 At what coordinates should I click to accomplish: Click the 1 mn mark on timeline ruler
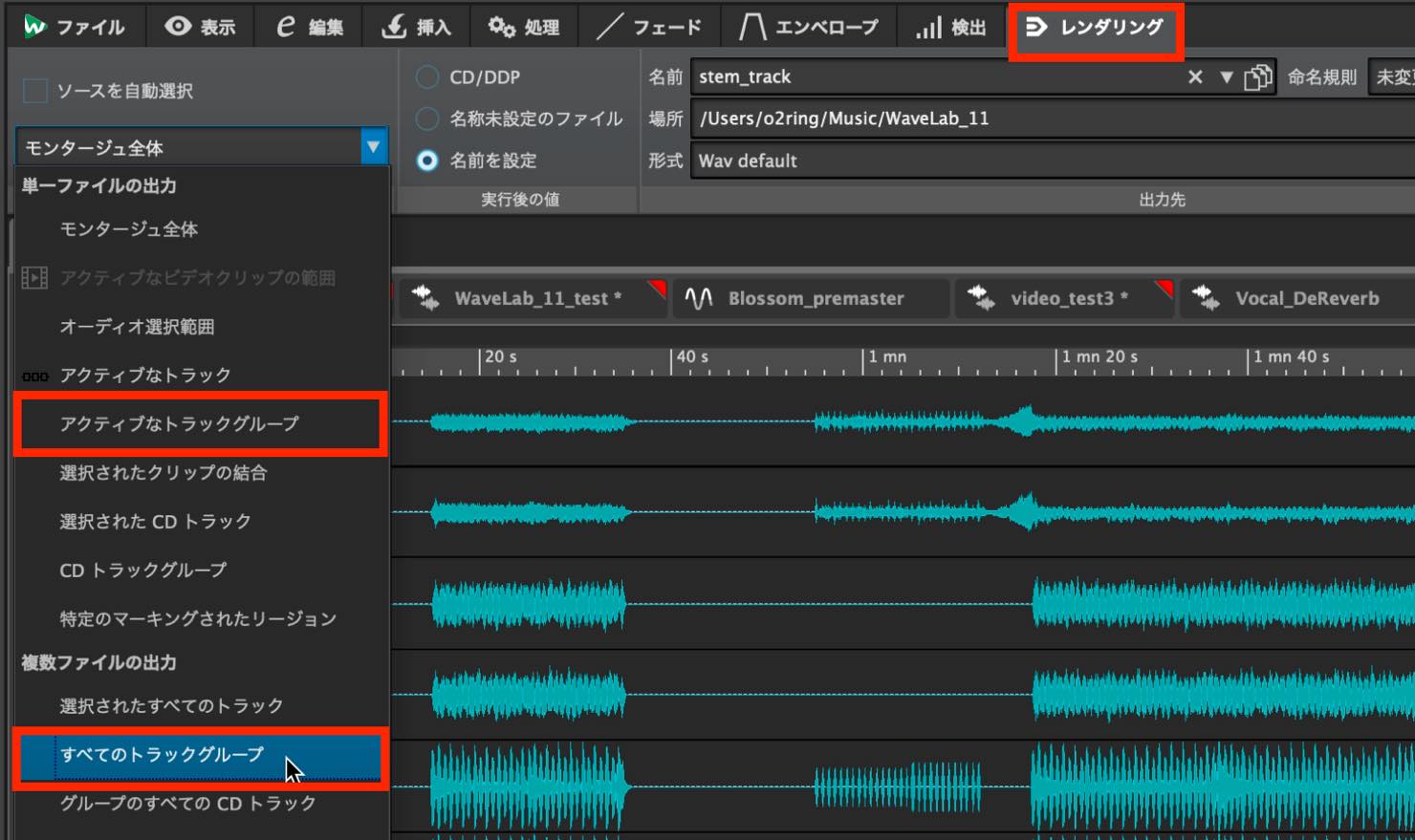click(x=887, y=356)
